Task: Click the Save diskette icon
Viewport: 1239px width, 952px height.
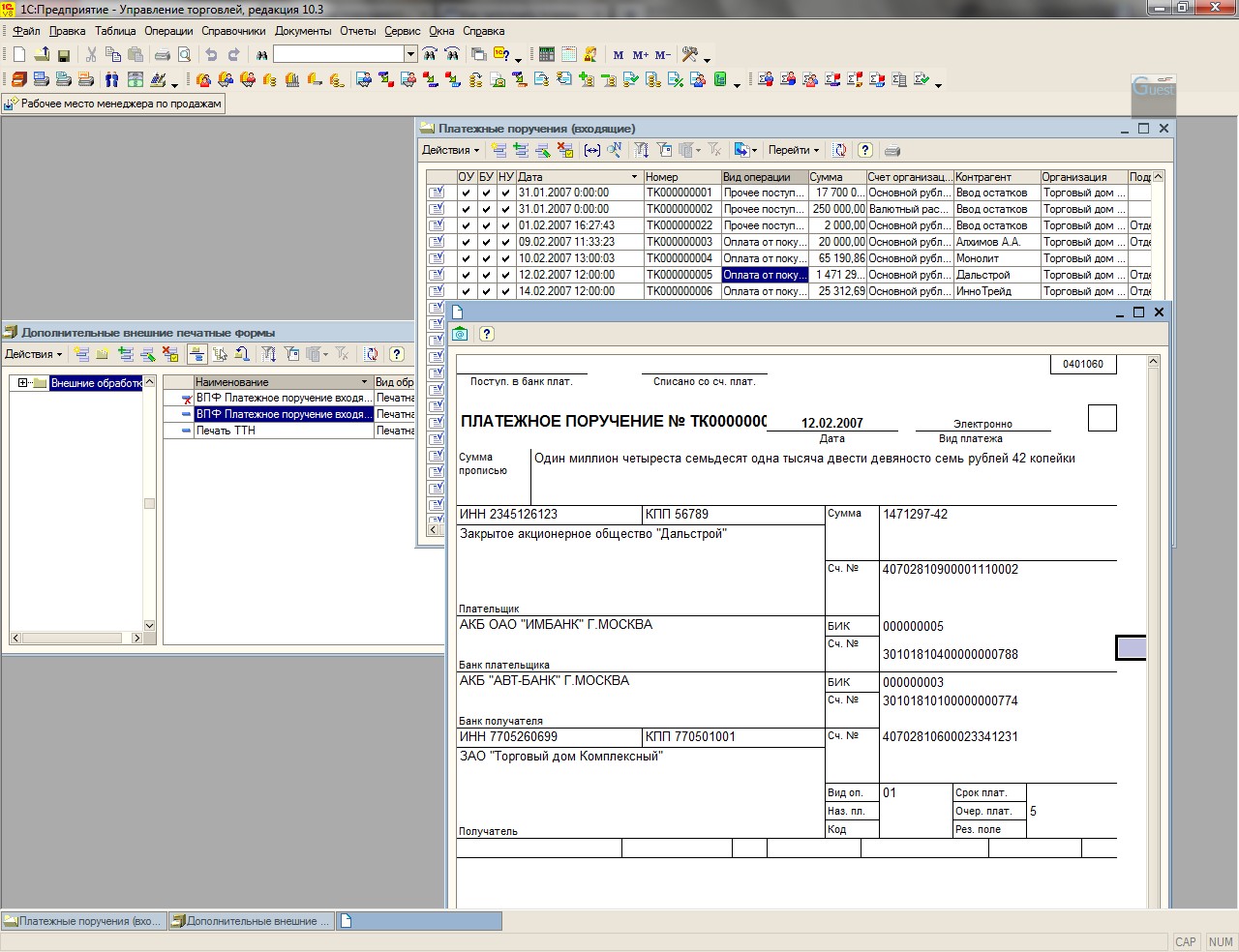Action: 64,55
